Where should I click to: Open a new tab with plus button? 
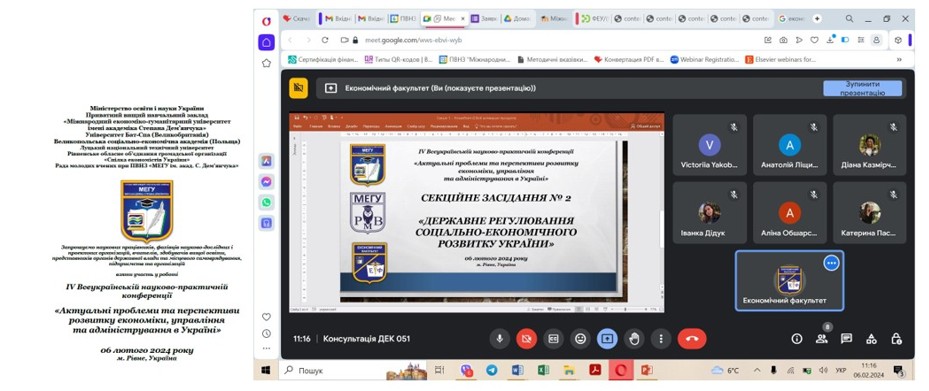coord(818,19)
